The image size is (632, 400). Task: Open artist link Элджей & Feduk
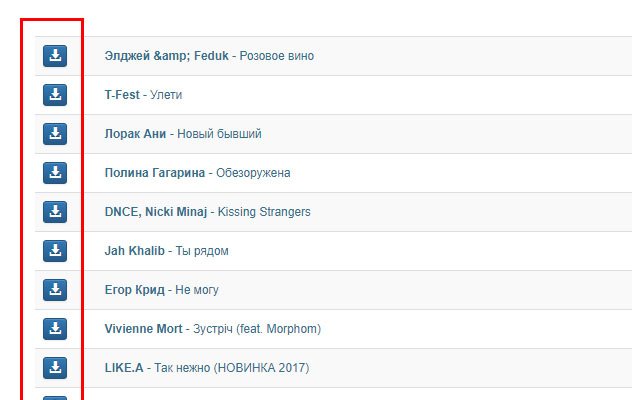(x=166, y=56)
